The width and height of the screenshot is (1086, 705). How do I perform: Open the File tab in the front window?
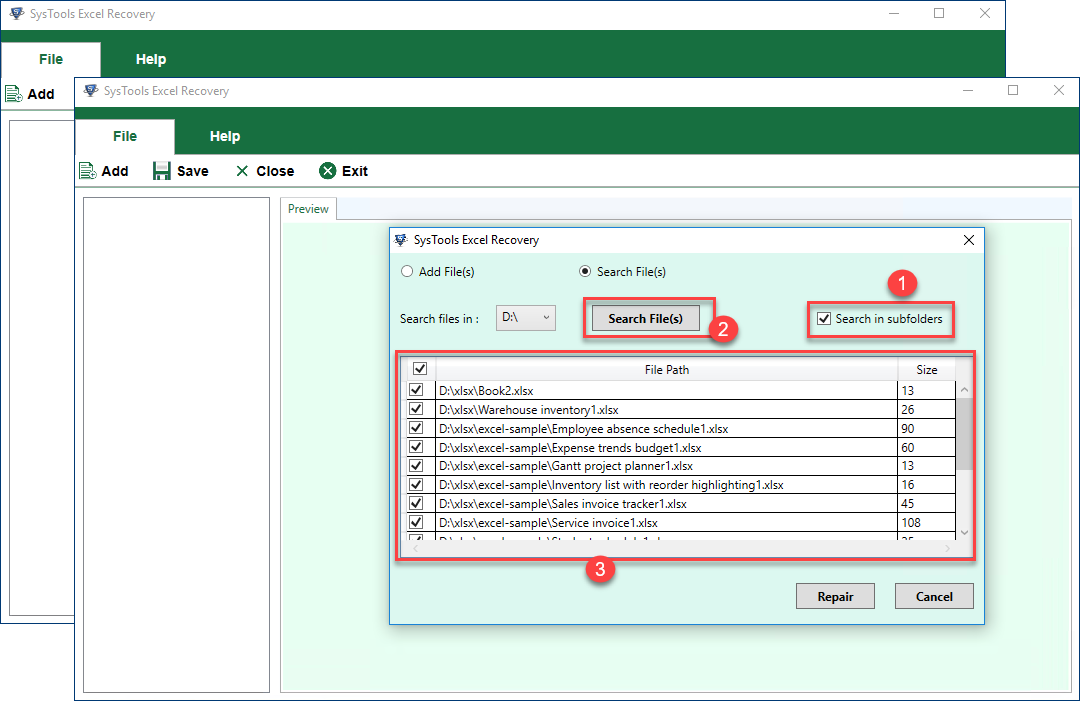[x=125, y=136]
